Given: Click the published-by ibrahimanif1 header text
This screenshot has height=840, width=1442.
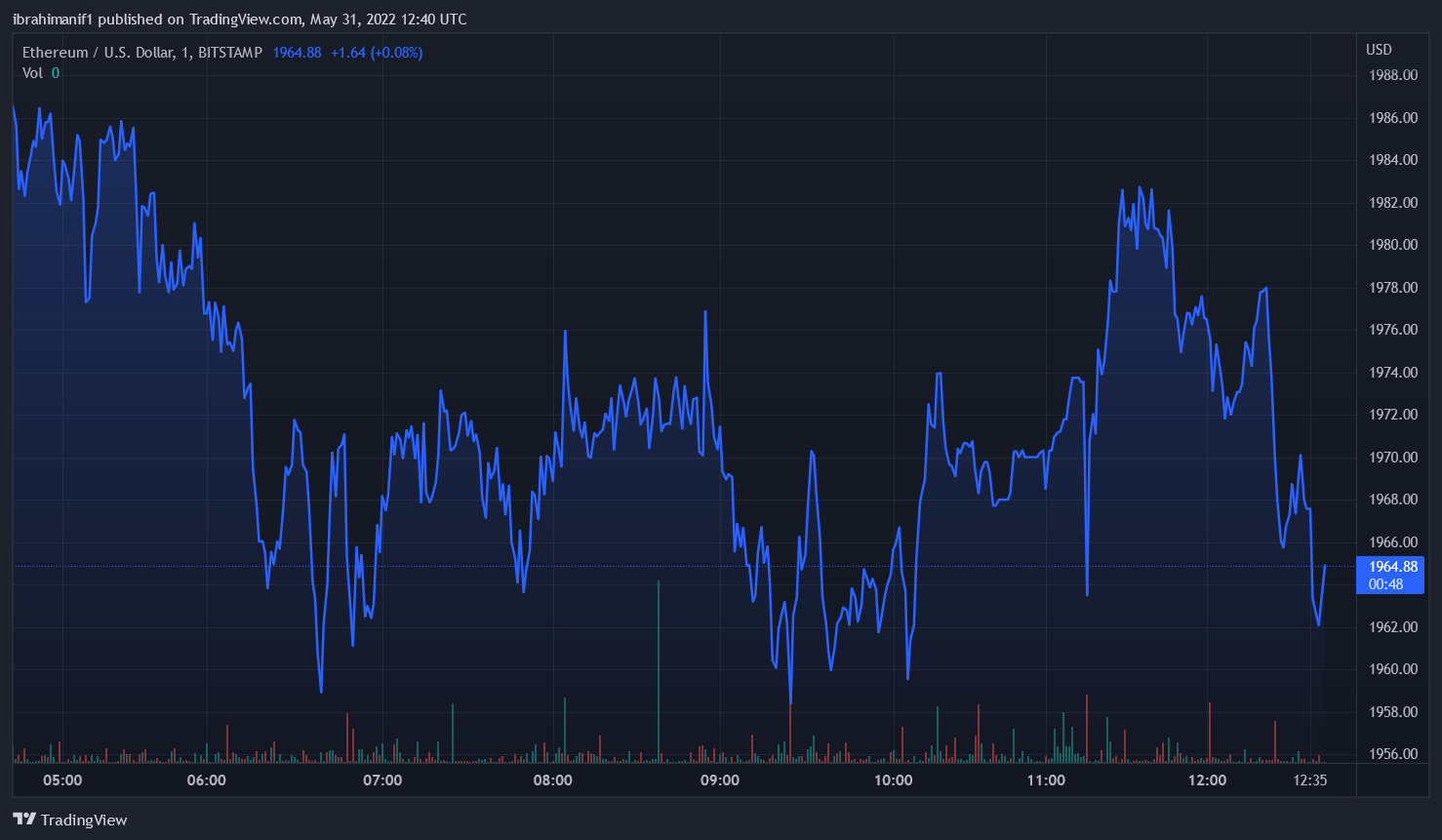Looking at the screenshot, I should click(240, 20).
